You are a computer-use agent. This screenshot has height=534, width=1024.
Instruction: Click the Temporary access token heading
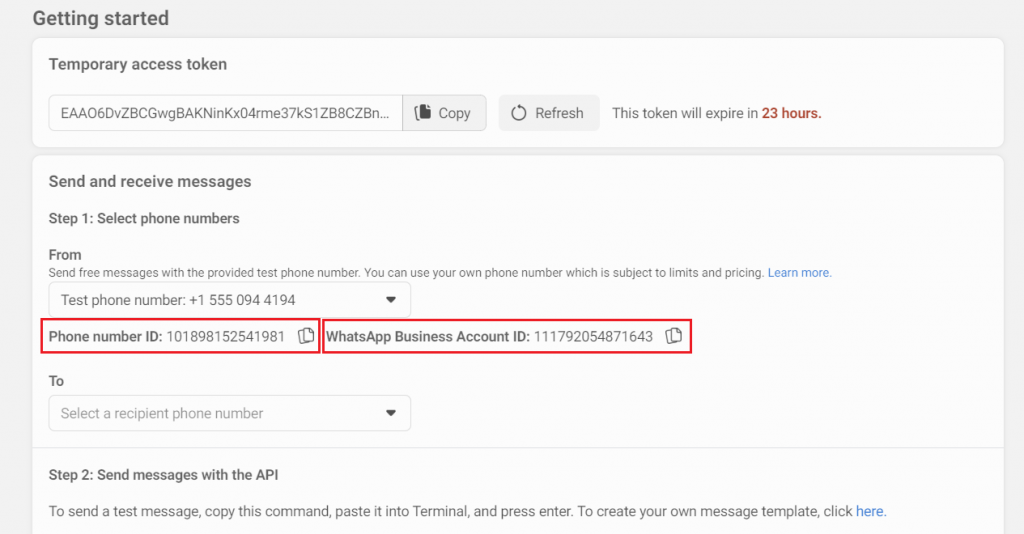(138, 64)
